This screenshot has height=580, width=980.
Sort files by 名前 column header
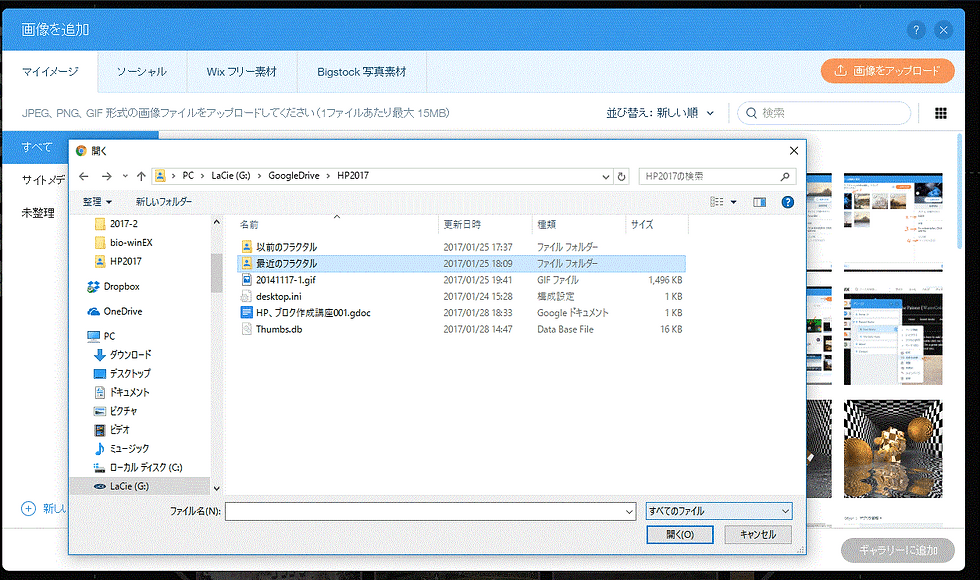338,224
